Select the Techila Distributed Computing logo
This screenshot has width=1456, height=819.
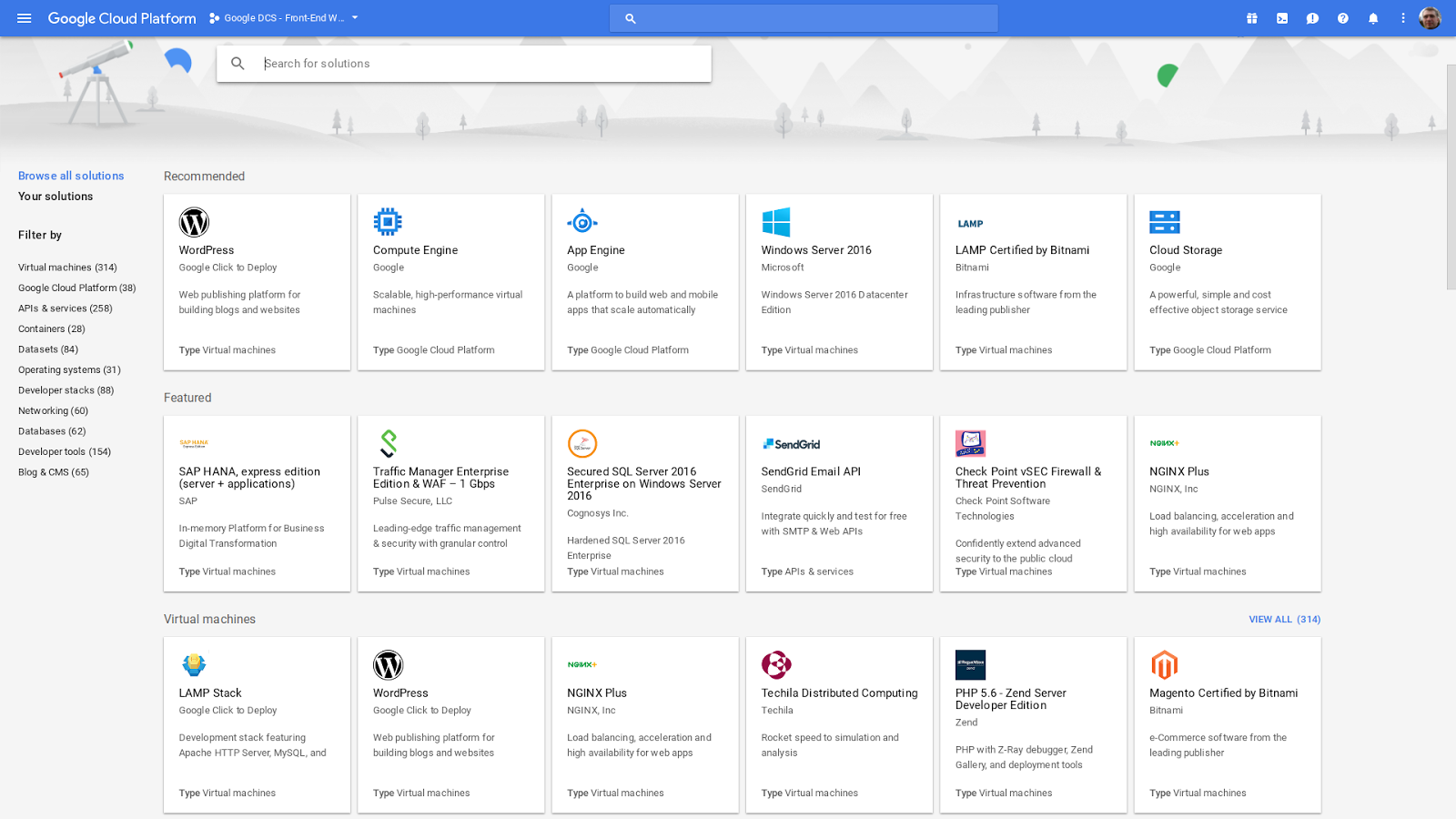(776, 664)
